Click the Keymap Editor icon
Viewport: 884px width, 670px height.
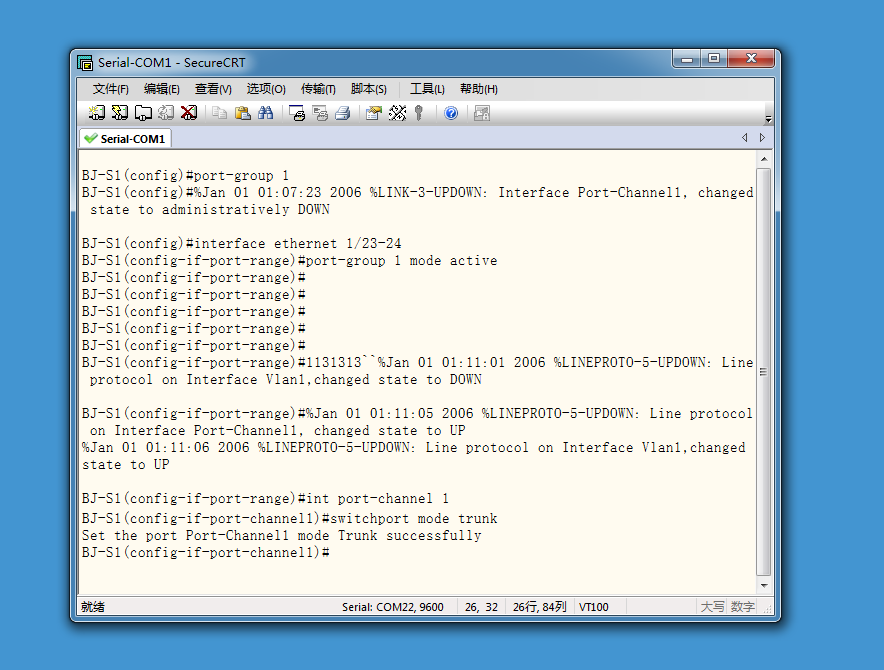coord(397,113)
